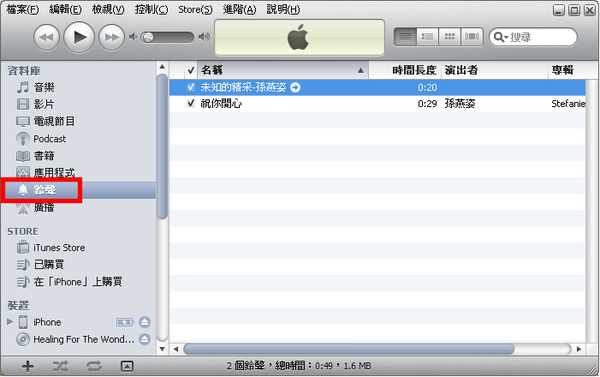This screenshot has height=377, width=600.
Task: Uncheck the 祝你開心 ringtone checkbox
Action: tap(191, 103)
